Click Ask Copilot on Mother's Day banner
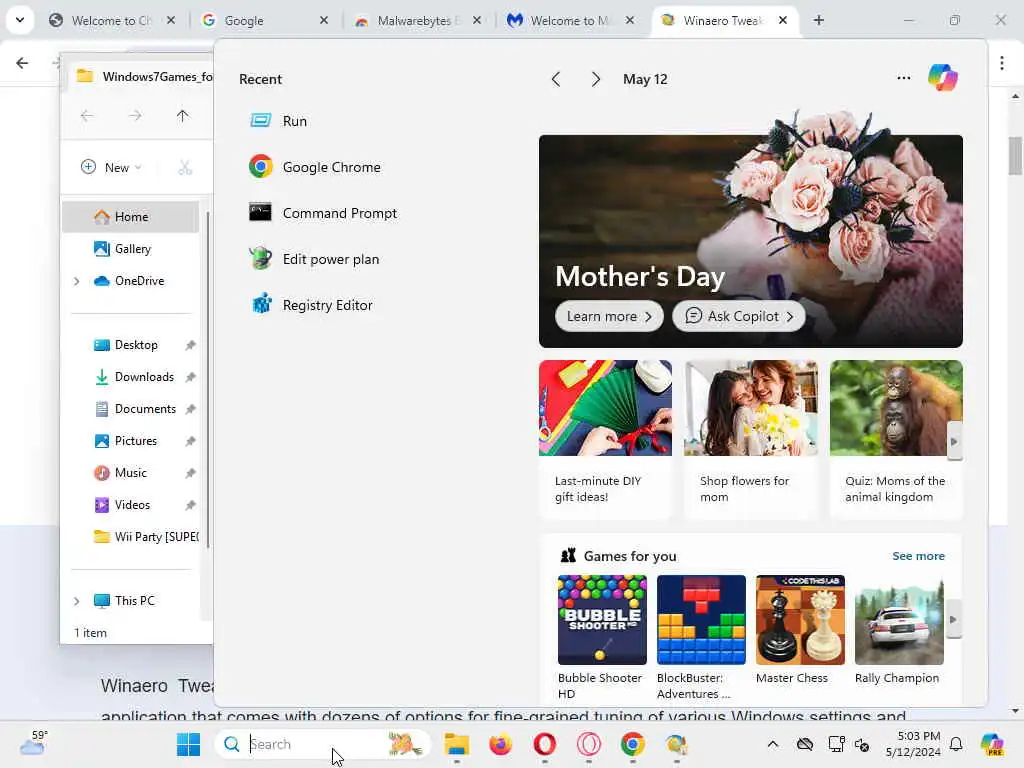This screenshot has width=1024, height=768. [x=739, y=316]
